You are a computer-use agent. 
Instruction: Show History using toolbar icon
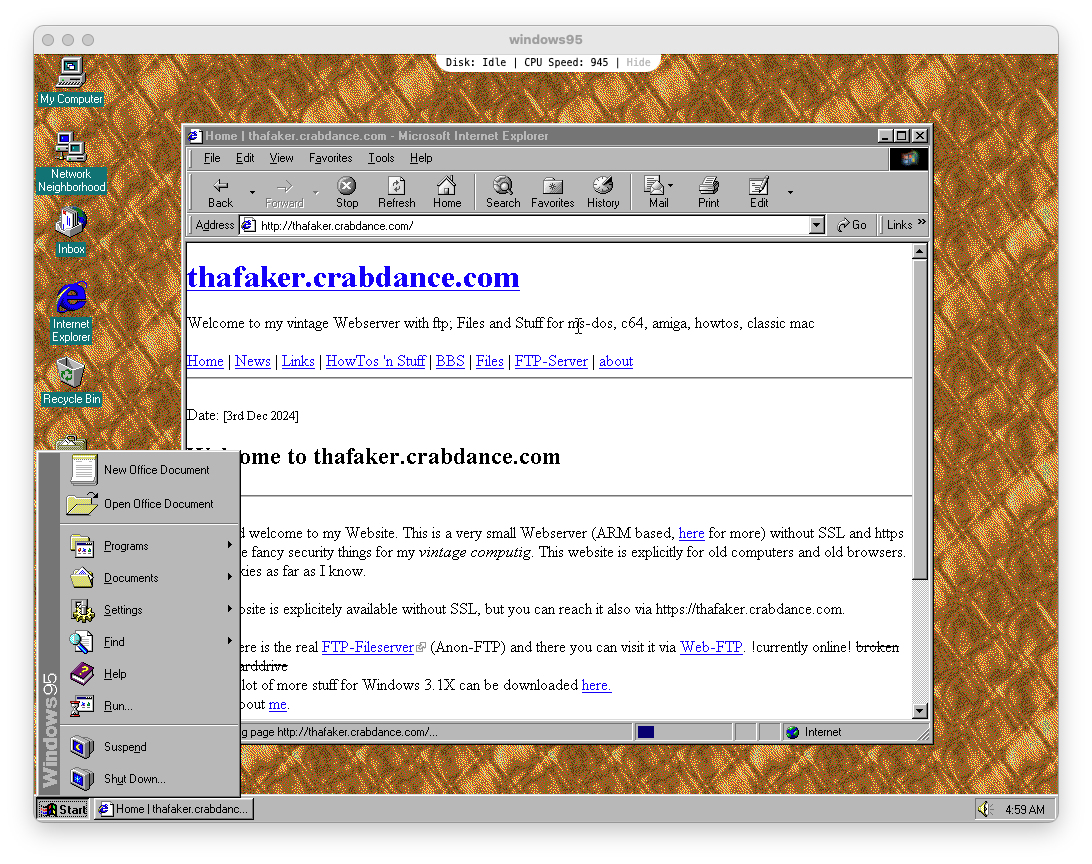[603, 186]
